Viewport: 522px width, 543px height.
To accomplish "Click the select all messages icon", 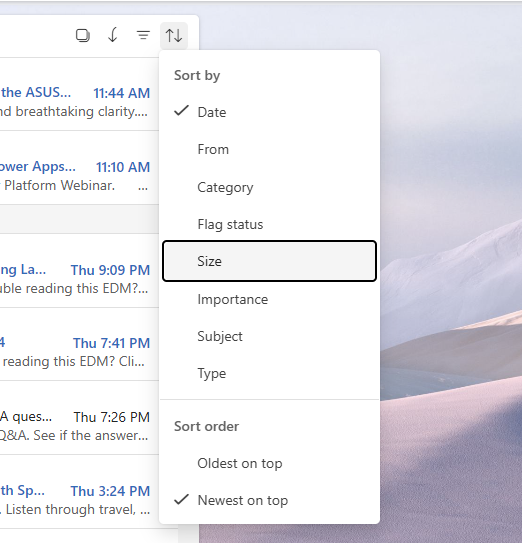I will [x=83, y=35].
